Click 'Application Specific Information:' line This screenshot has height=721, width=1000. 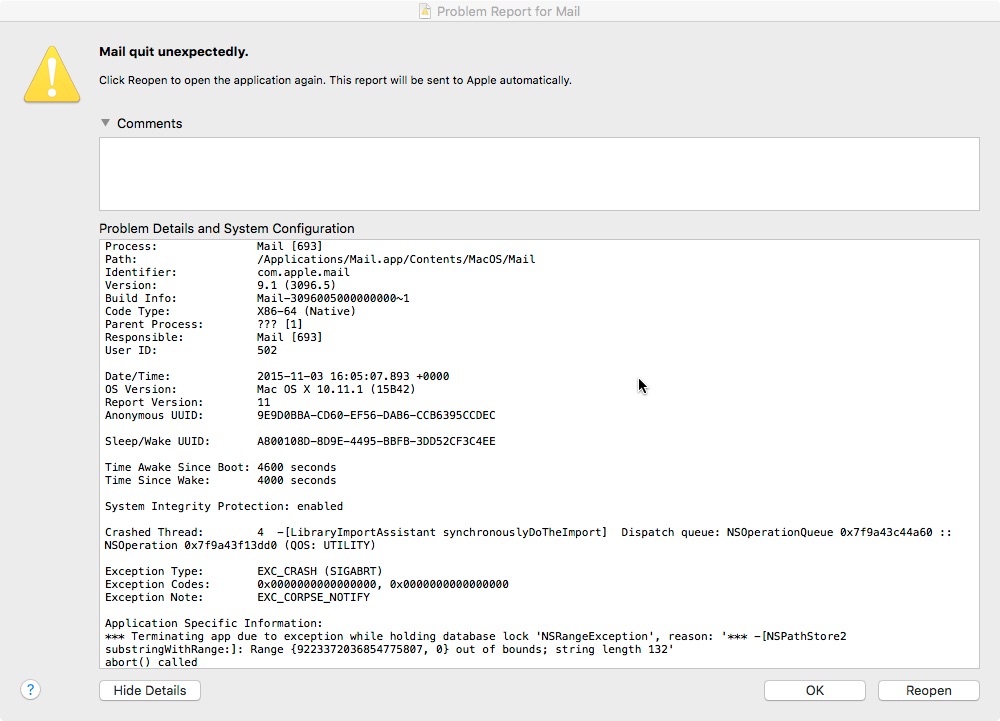point(214,623)
